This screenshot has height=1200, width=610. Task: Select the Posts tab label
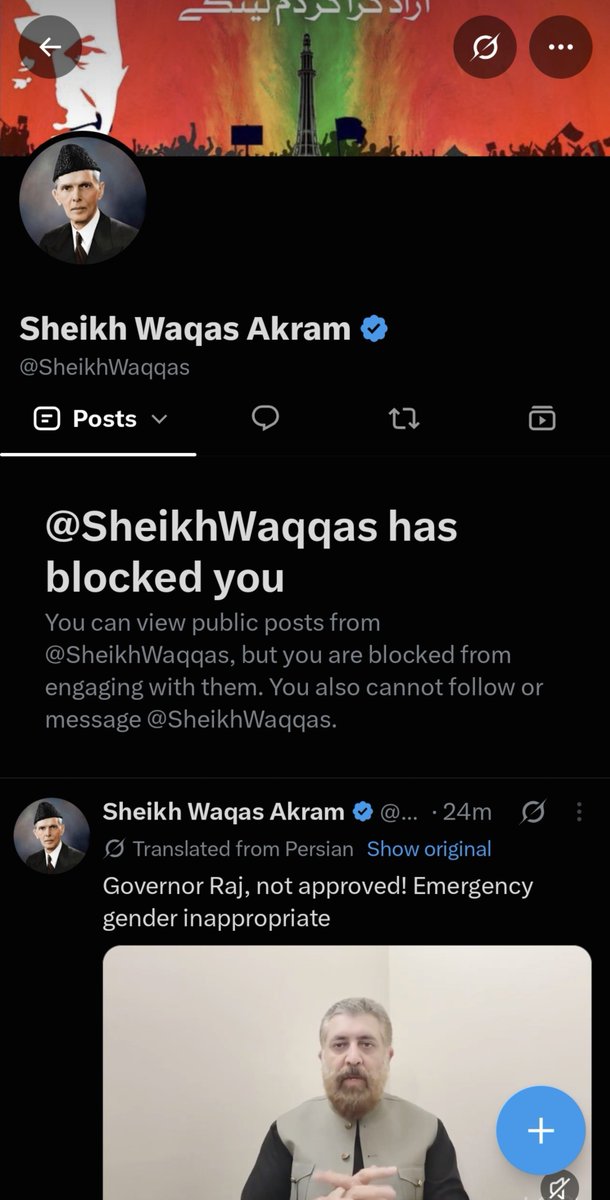pos(104,419)
